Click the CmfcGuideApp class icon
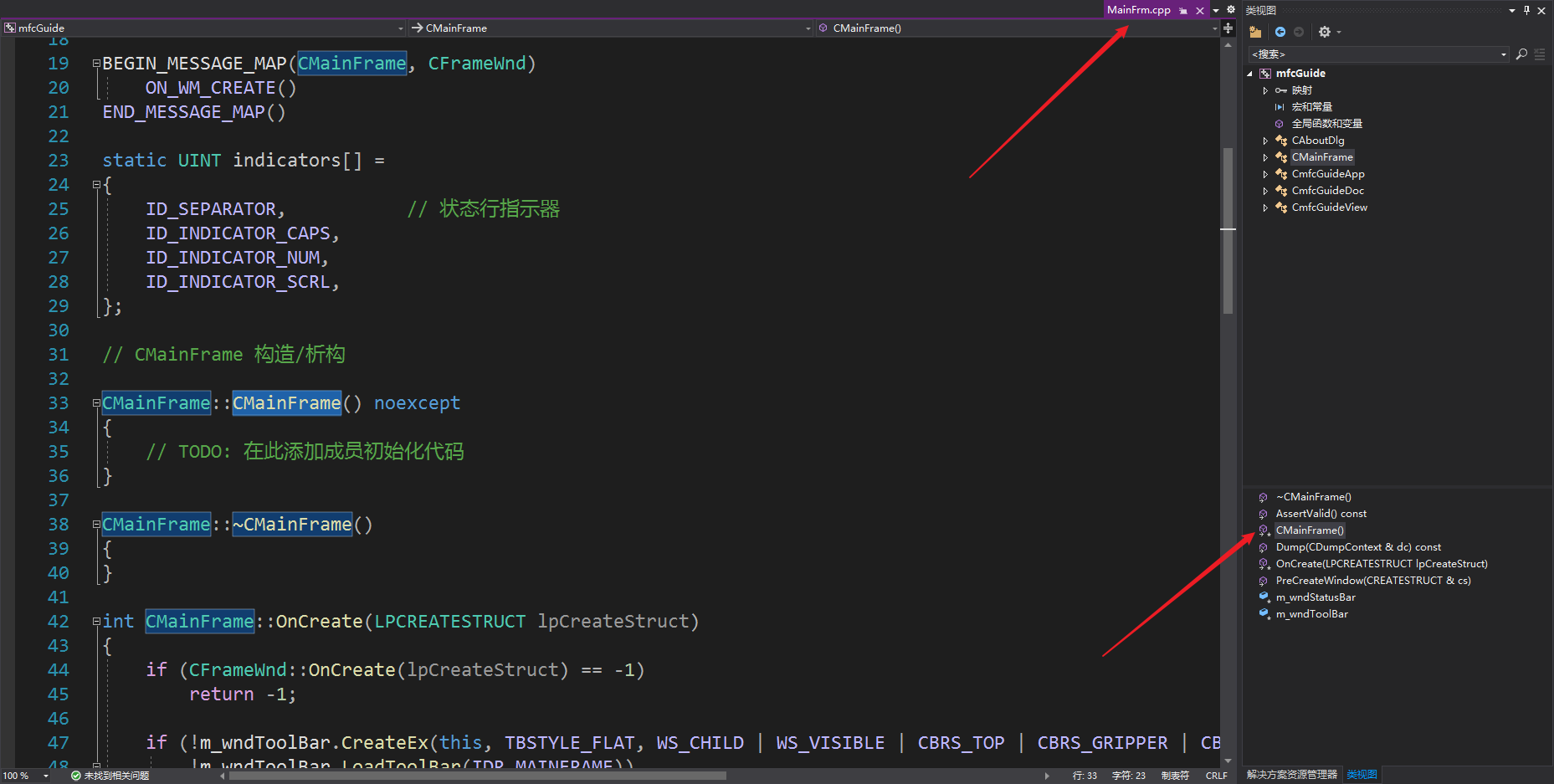 (x=1281, y=174)
